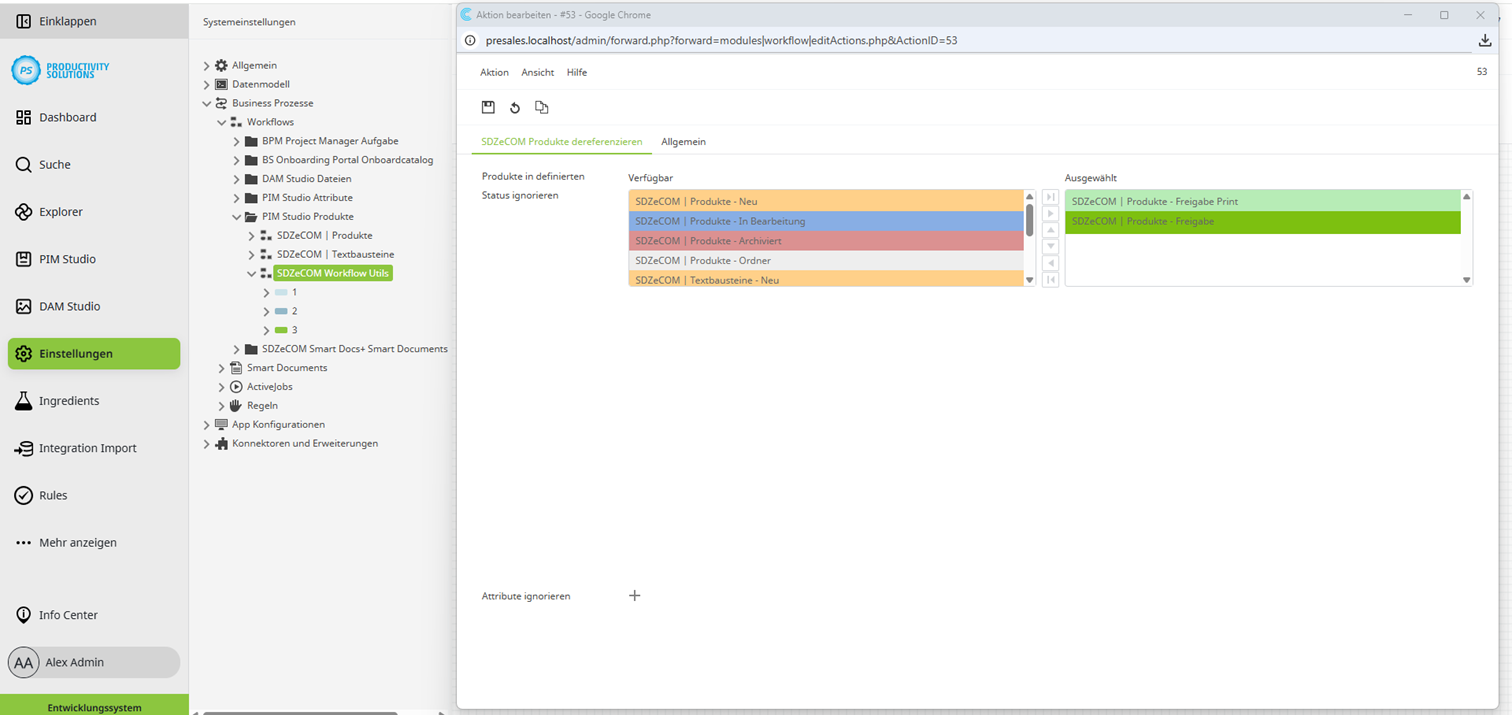
Task: Switch to the Allgemein tab
Action: tap(683, 141)
